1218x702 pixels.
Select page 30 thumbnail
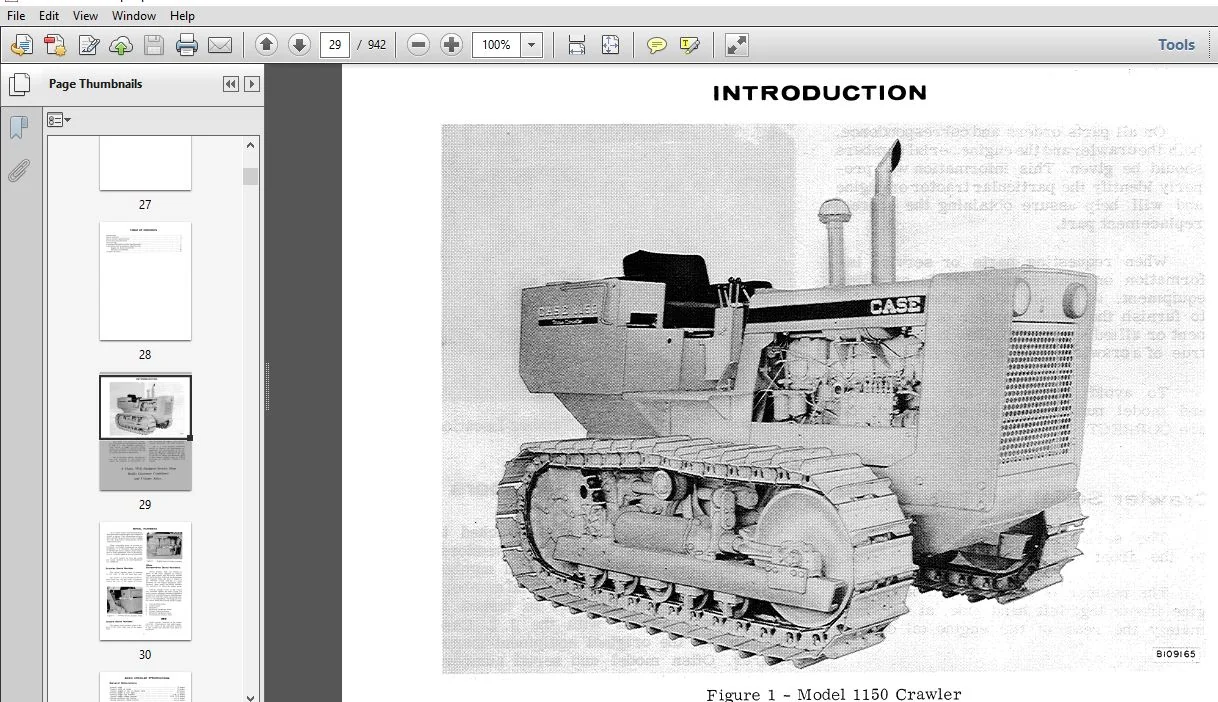(145, 581)
